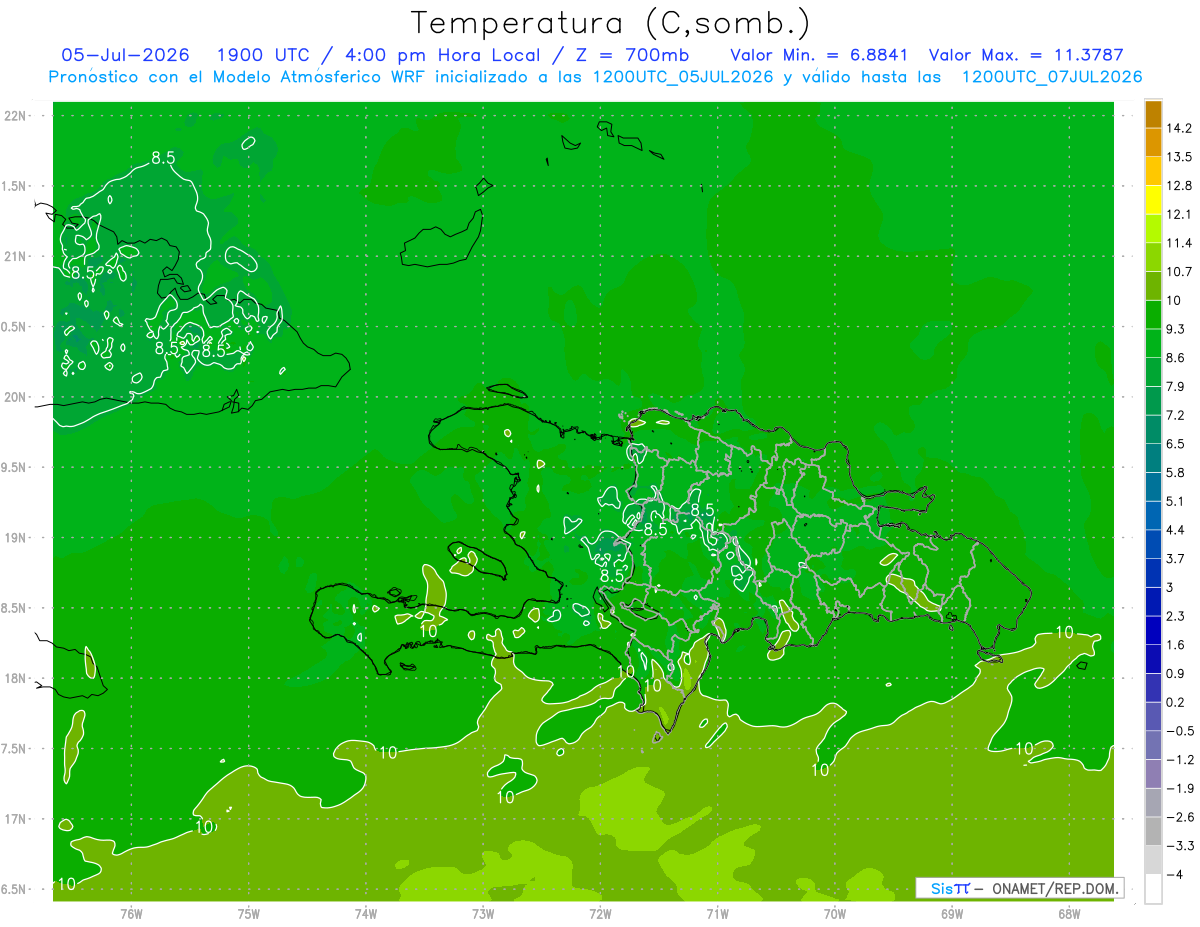The width and height of the screenshot is (1200, 927).
Task: Click the "68W" longitude axis label
Action: point(1069,913)
